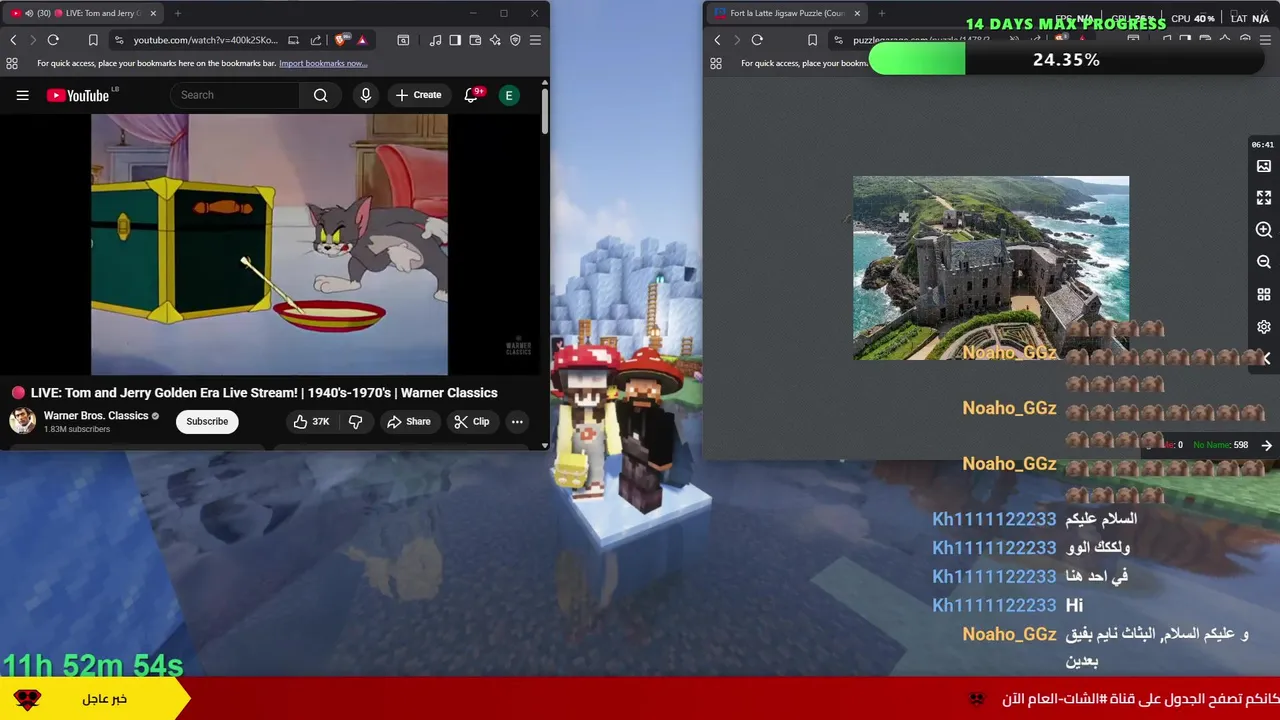Click the video title text under the player
1280x720 pixels.
[x=264, y=393]
